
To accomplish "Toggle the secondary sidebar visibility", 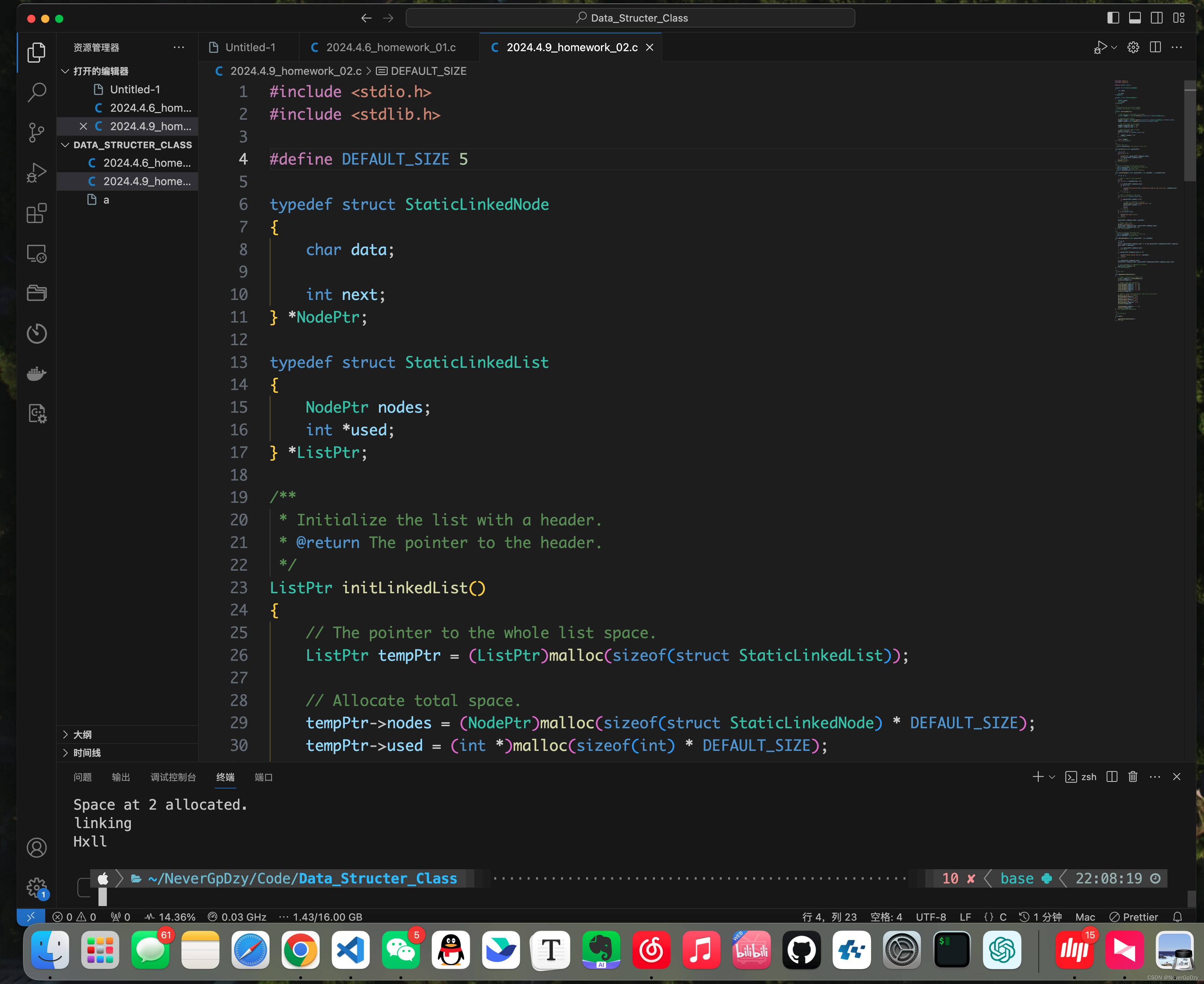I will coord(1156,17).
